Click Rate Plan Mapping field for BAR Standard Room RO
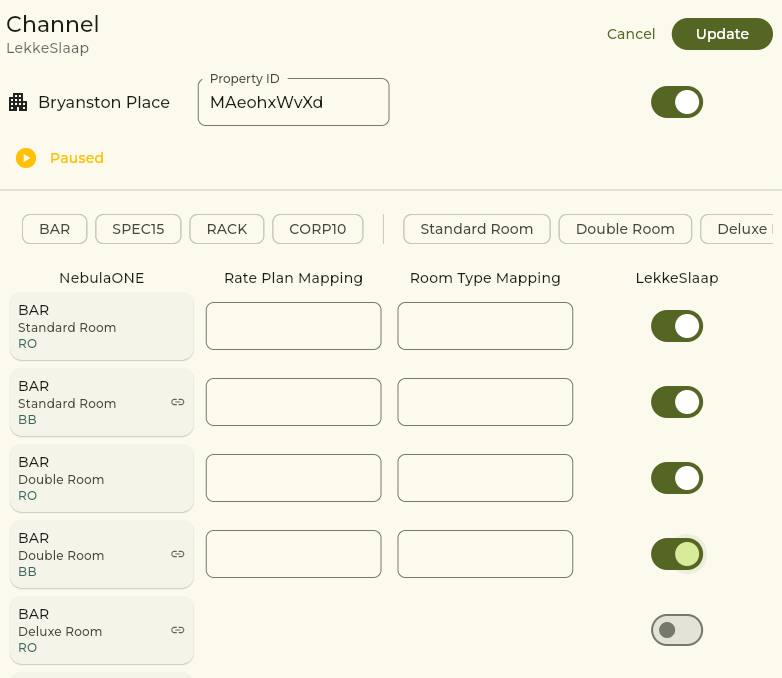The image size is (782, 678). coord(294,326)
